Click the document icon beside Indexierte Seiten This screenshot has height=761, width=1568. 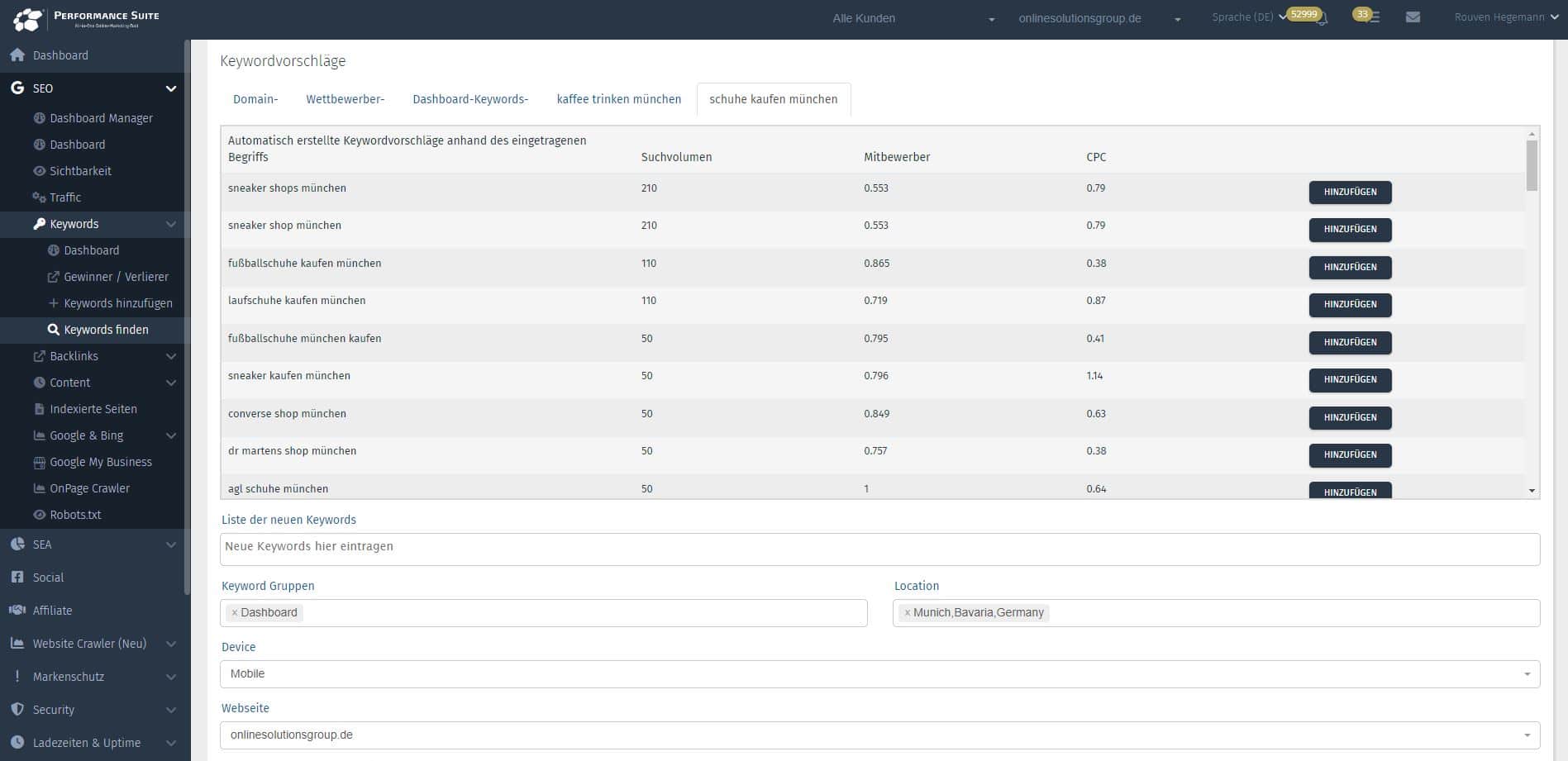pyautogui.click(x=39, y=409)
